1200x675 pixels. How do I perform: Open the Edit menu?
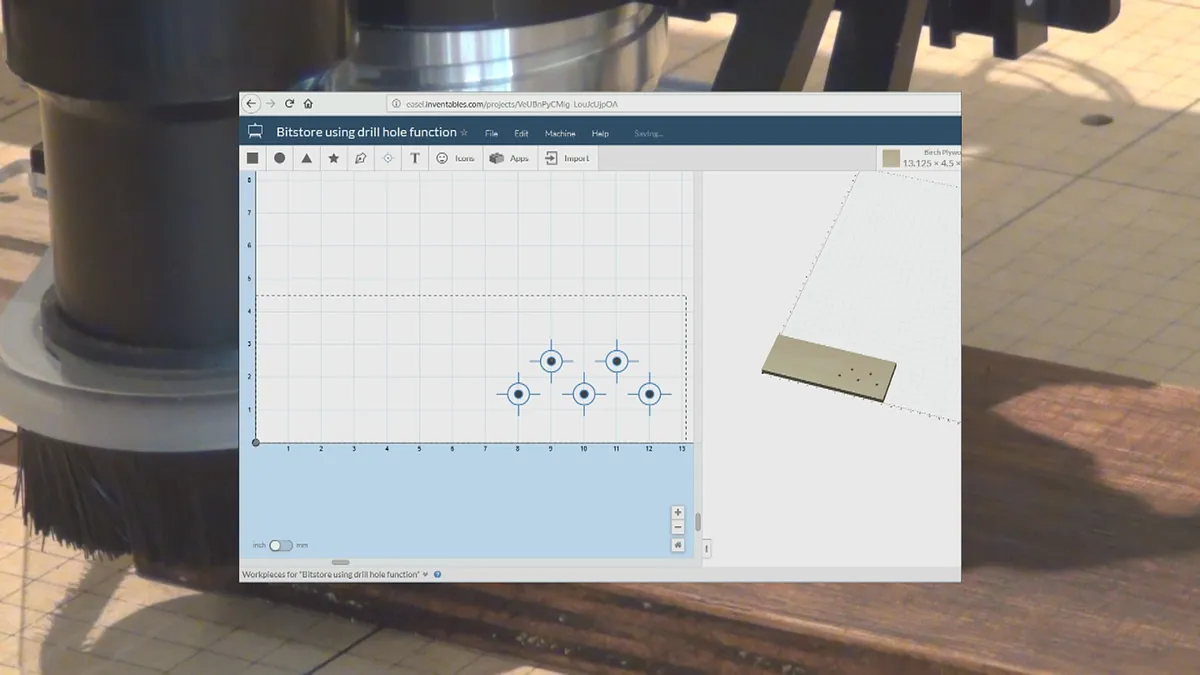[521, 134]
